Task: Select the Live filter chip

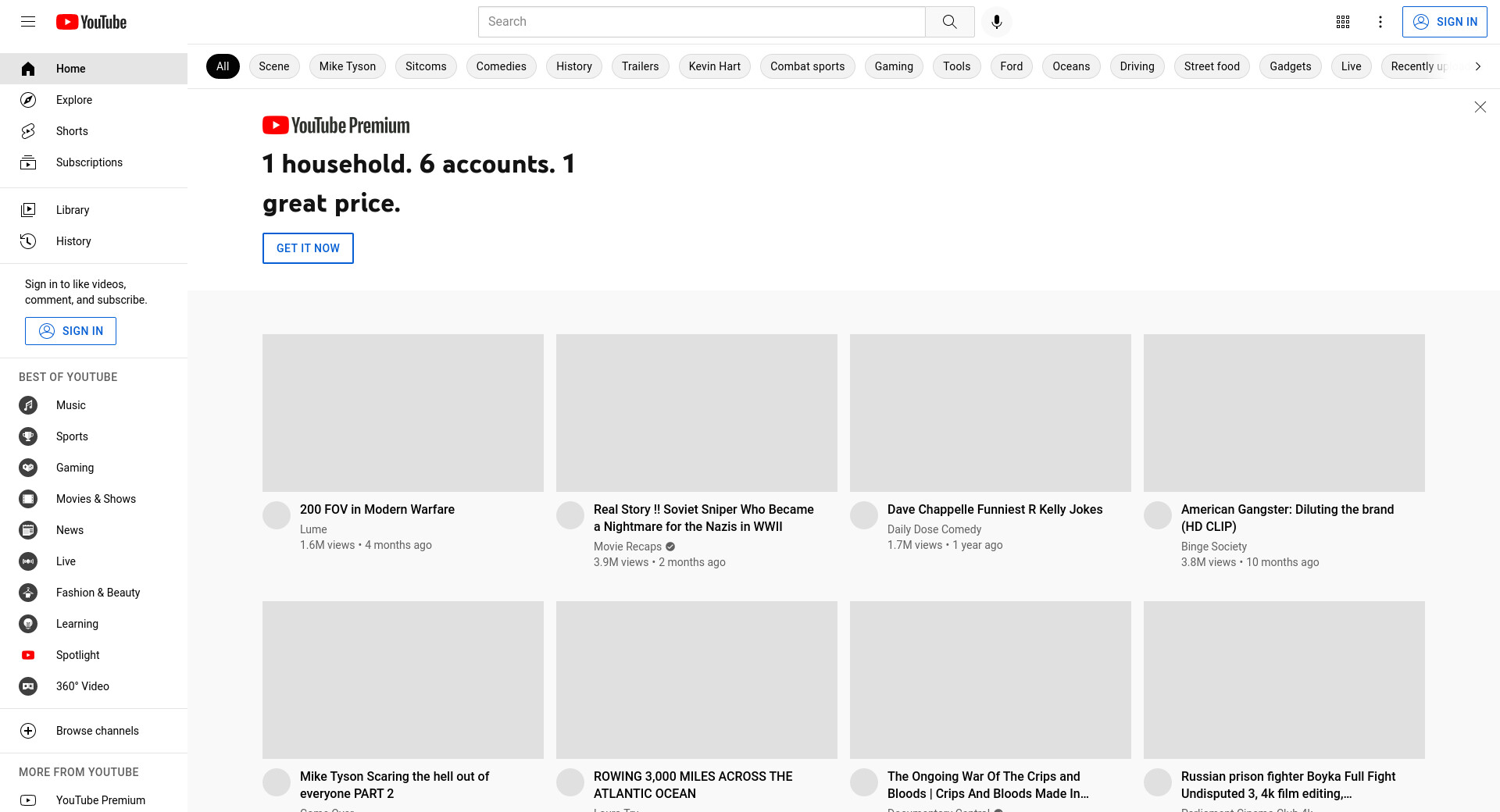Action: [x=1352, y=66]
